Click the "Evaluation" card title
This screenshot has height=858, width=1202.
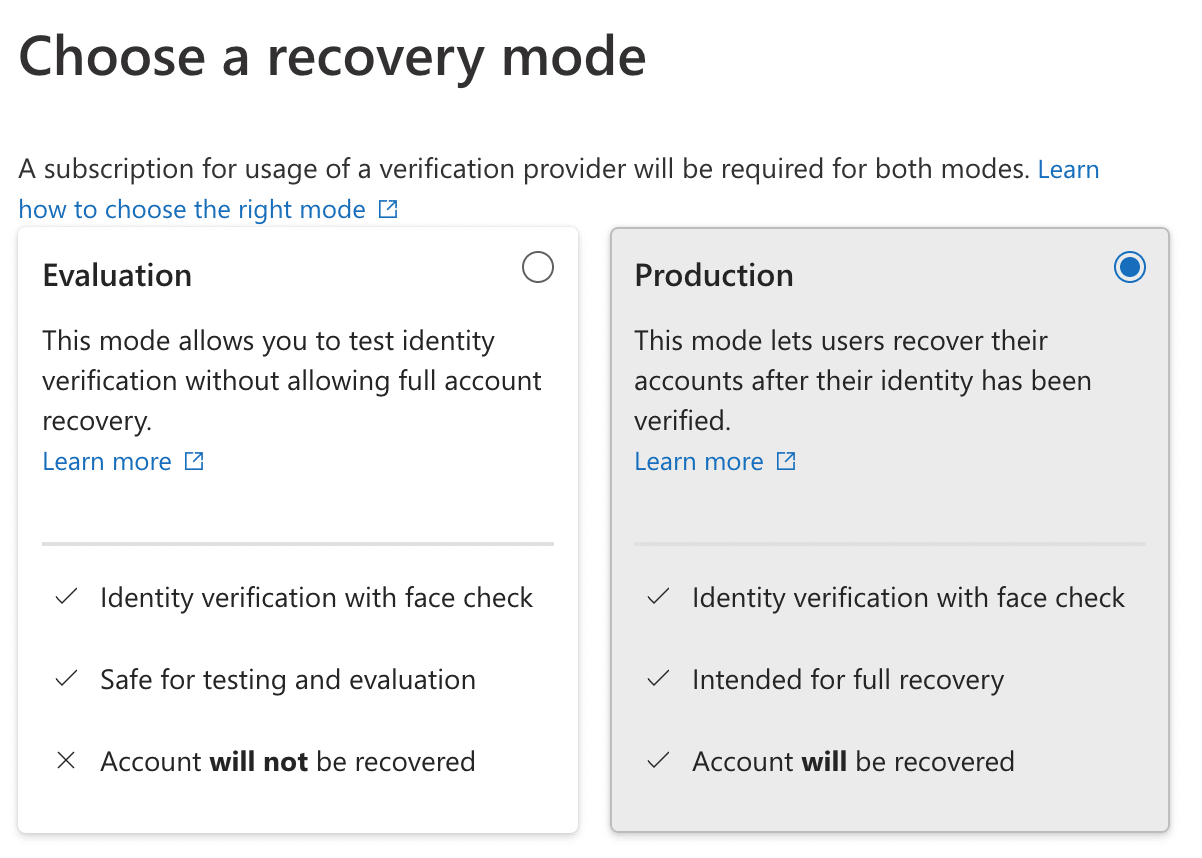(x=117, y=275)
